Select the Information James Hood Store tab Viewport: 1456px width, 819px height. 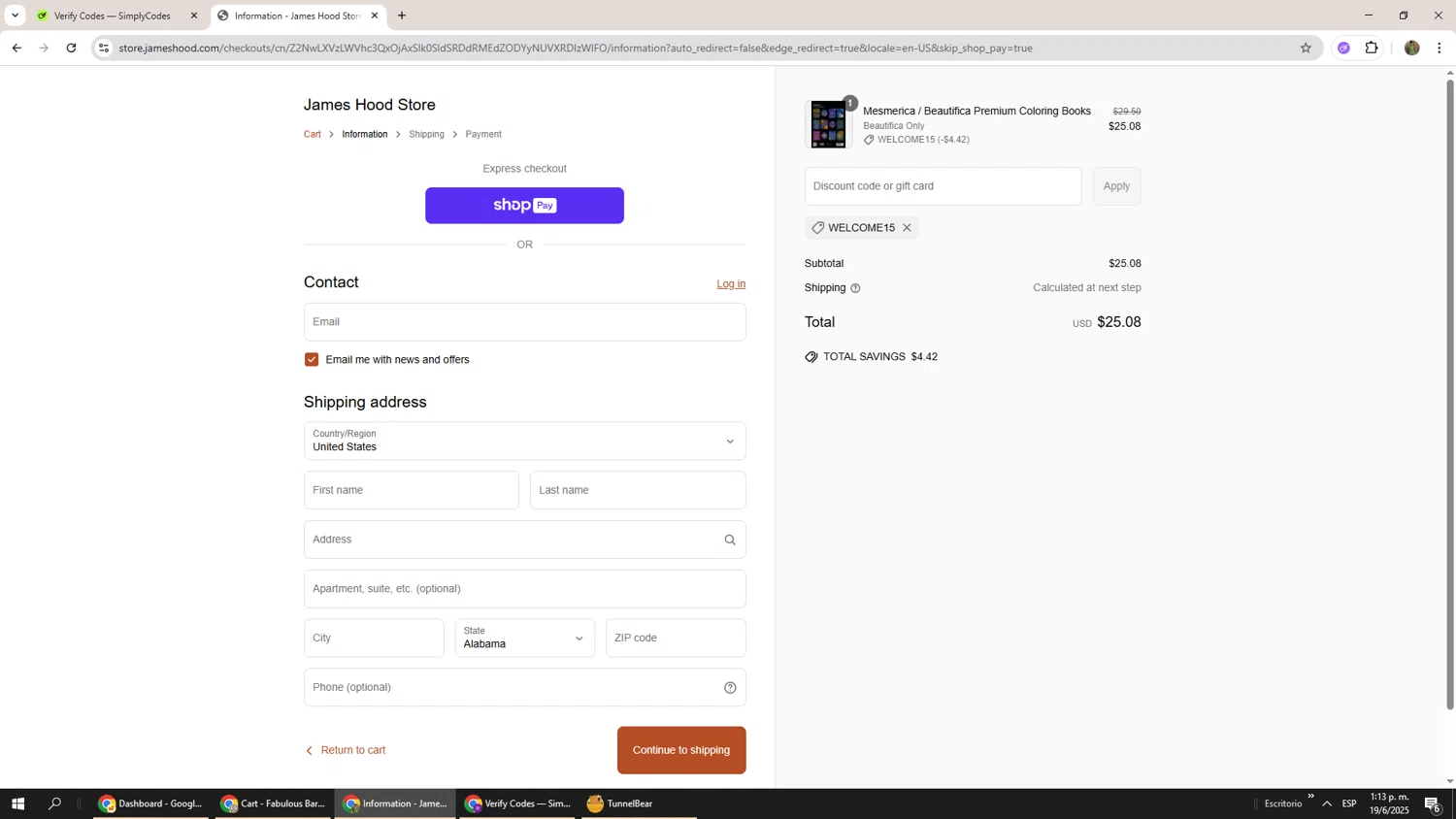click(297, 16)
